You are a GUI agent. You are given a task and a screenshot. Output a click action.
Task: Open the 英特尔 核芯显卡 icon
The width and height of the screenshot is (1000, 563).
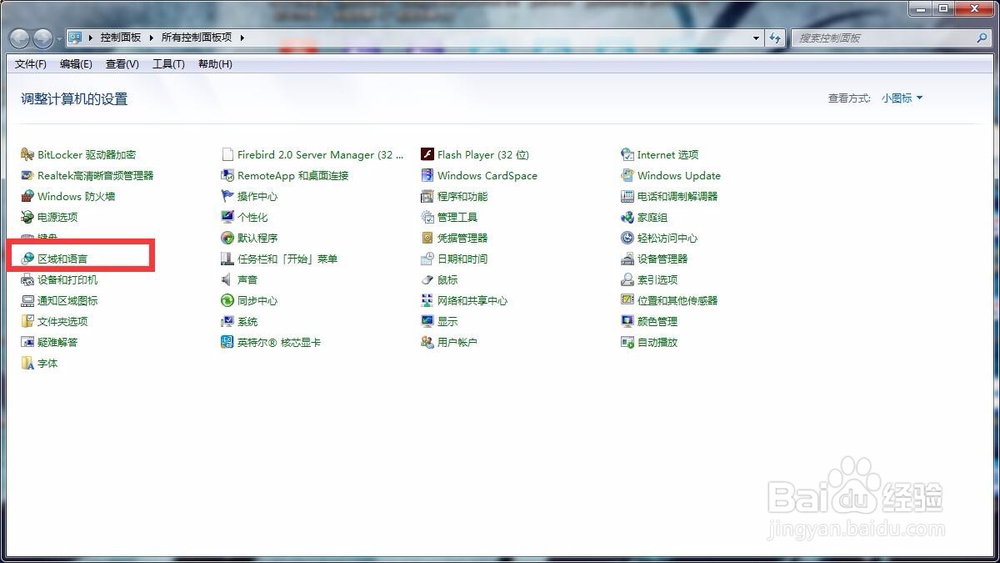coord(228,342)
